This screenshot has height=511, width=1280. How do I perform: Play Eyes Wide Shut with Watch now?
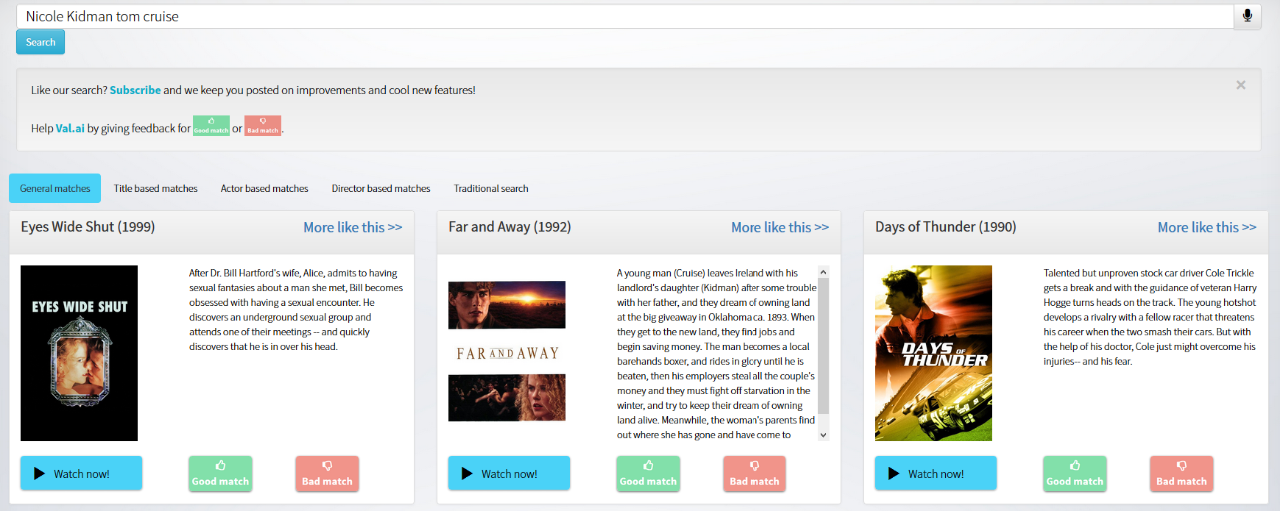81,473
